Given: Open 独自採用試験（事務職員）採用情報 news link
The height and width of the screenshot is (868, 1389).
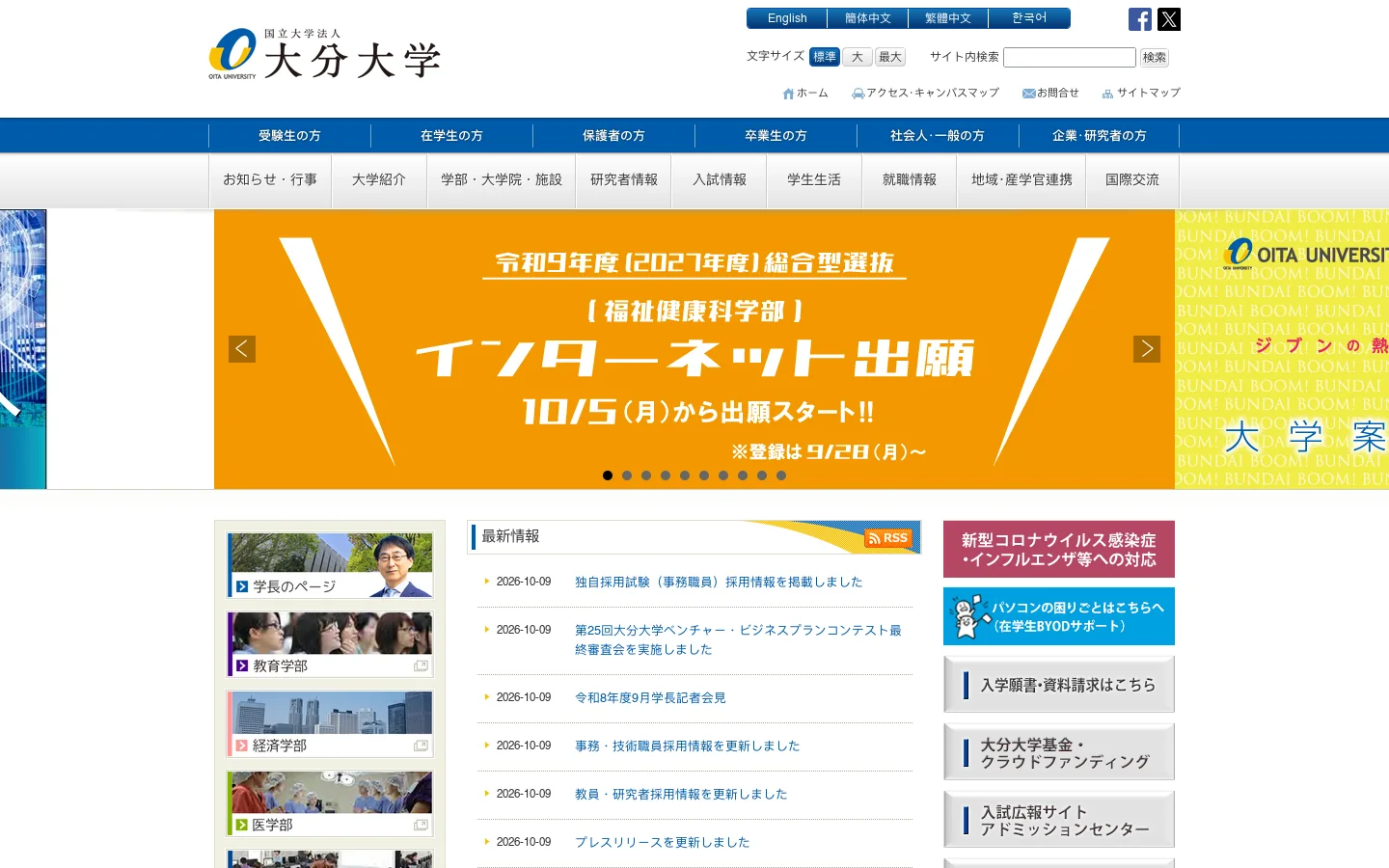Looking at the screenshot, I should (x=719, y=583).
